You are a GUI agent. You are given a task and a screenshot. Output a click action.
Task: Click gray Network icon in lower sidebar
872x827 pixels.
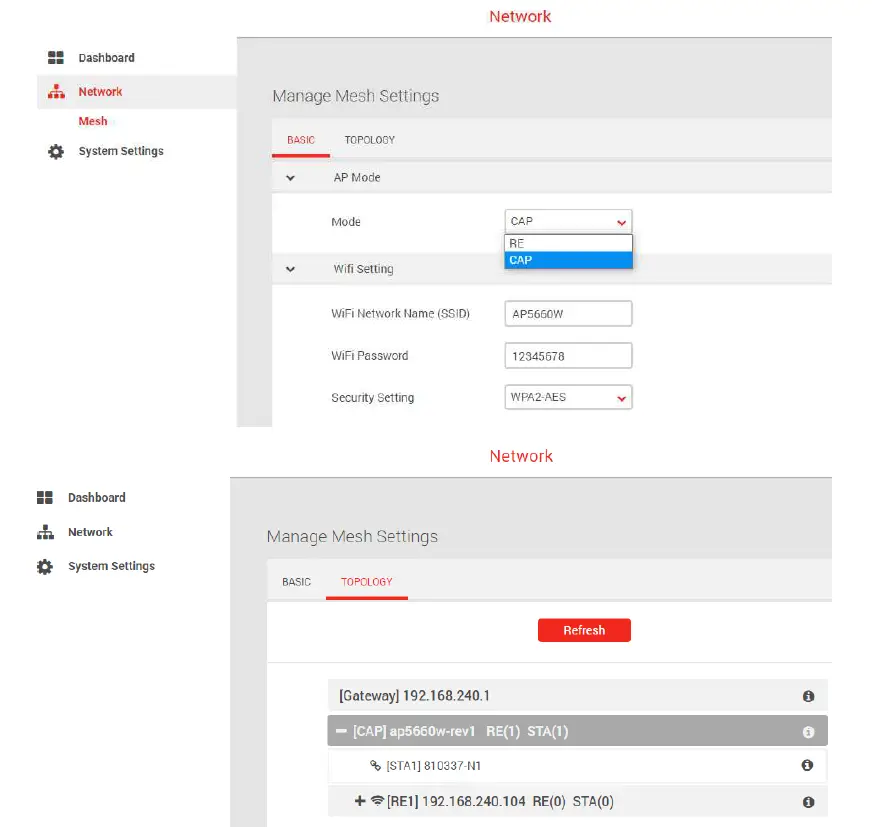(45, 532)
